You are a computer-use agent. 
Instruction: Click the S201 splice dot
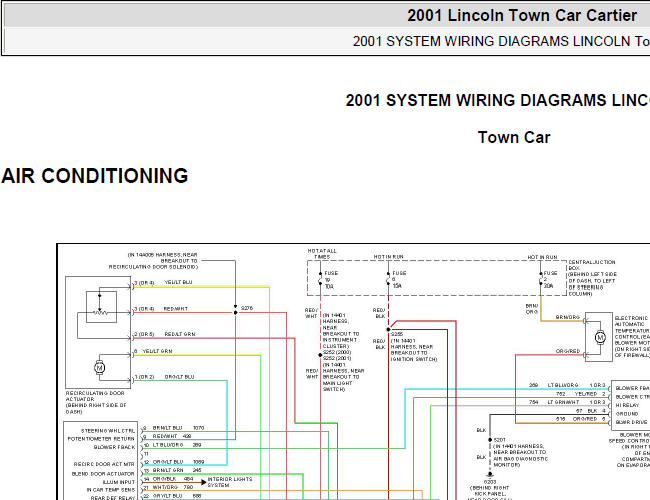(490, 440)
